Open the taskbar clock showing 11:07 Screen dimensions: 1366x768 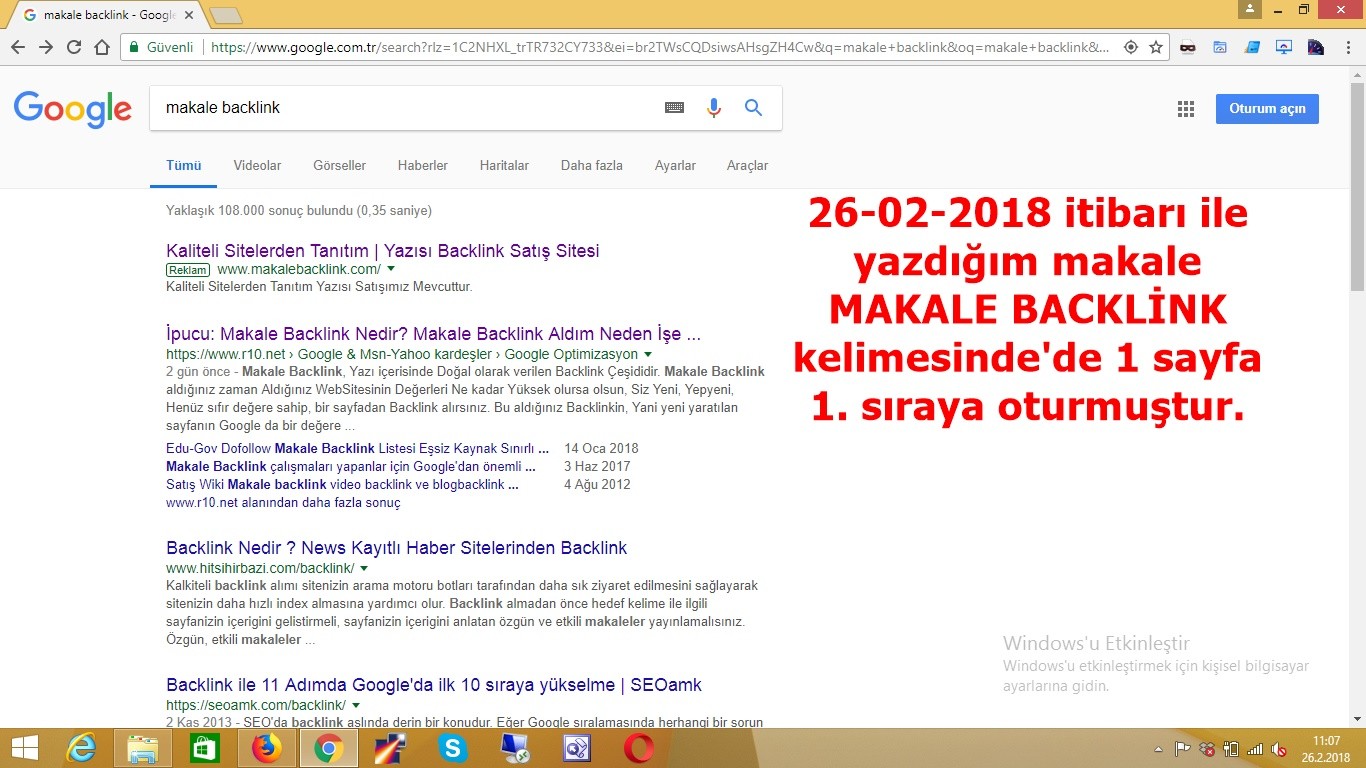pyautogui.click(x=1326, y=748)
